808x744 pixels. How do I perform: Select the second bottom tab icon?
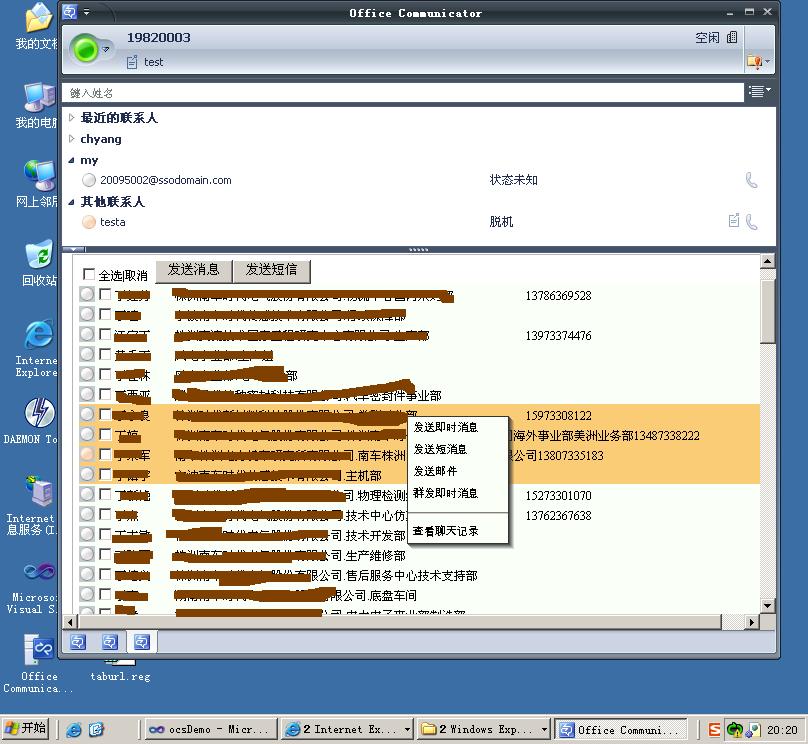click(110, 642)
